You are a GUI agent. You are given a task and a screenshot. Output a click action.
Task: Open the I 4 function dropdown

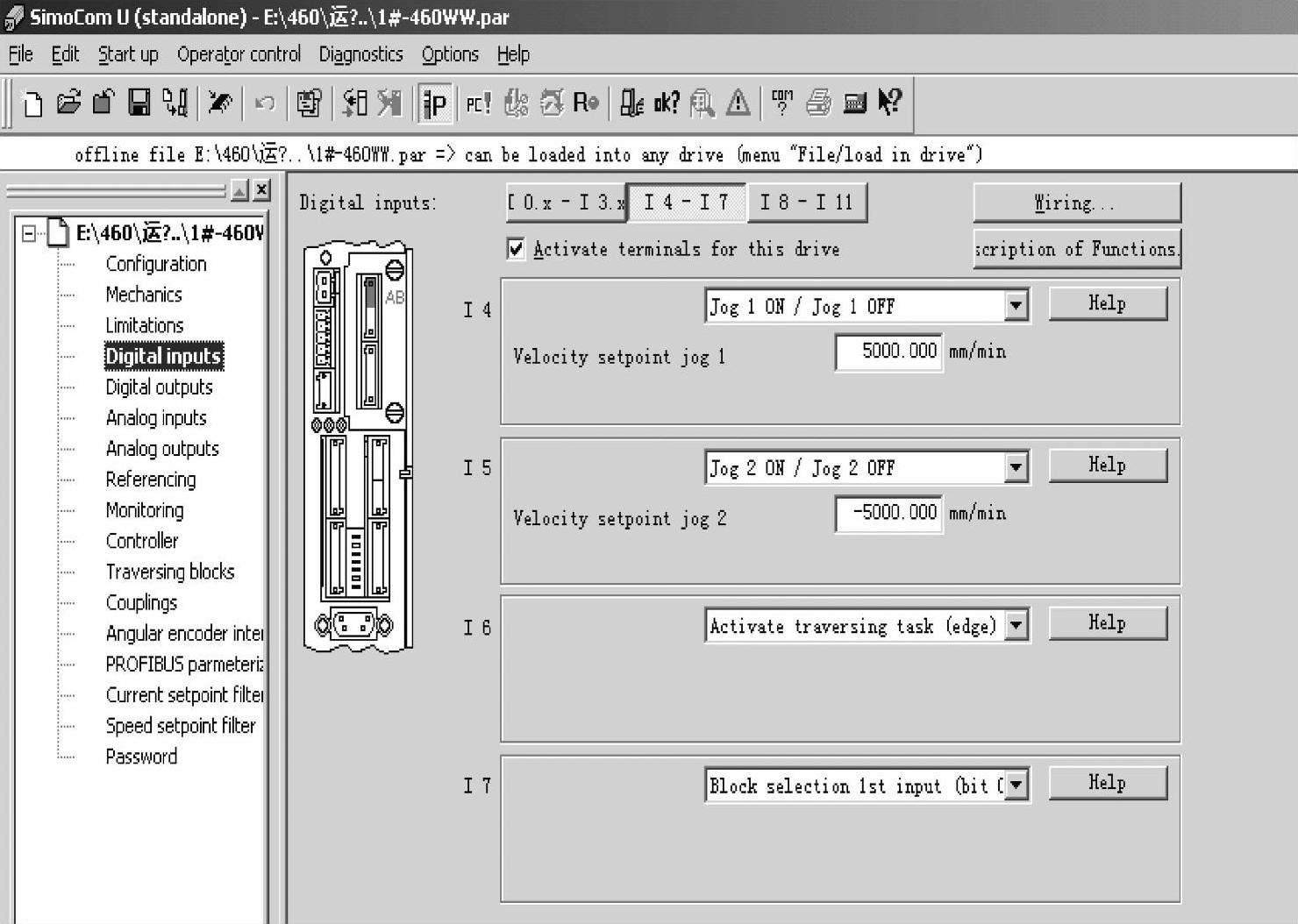[x=1016, y=306]
